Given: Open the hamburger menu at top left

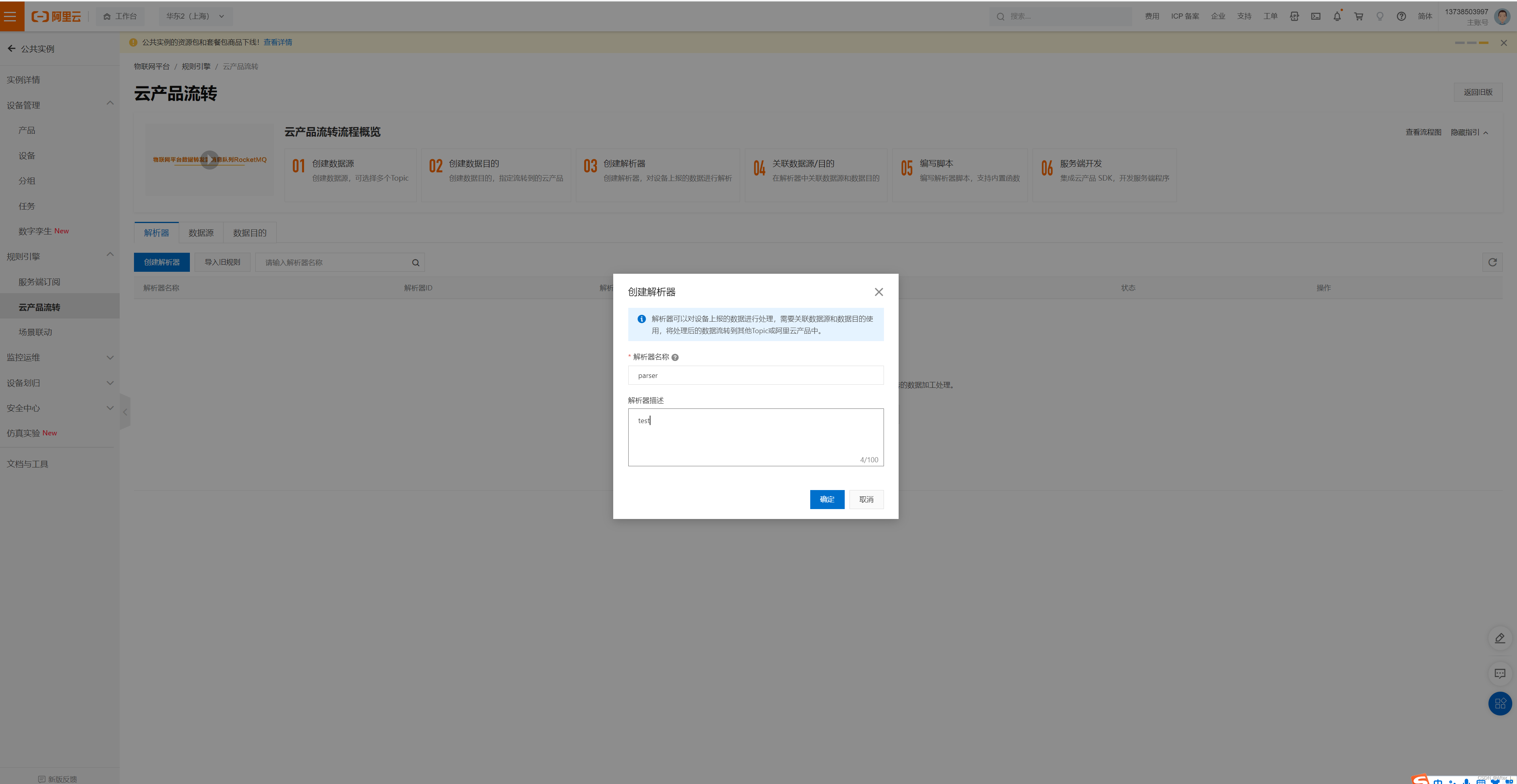Looking at the screenshot, I should [11, 16].
